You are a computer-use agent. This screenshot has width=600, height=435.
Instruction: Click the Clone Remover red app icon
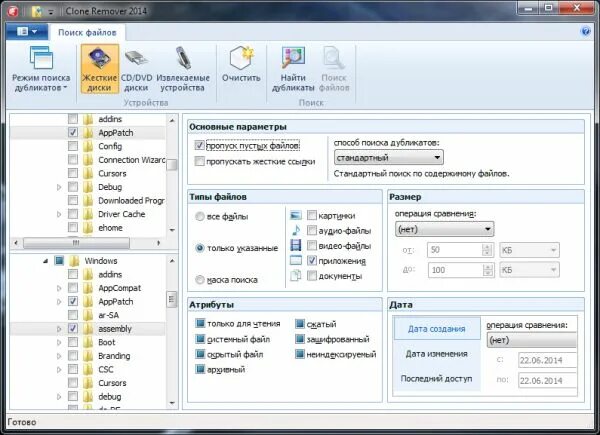[x=13, y=11]
